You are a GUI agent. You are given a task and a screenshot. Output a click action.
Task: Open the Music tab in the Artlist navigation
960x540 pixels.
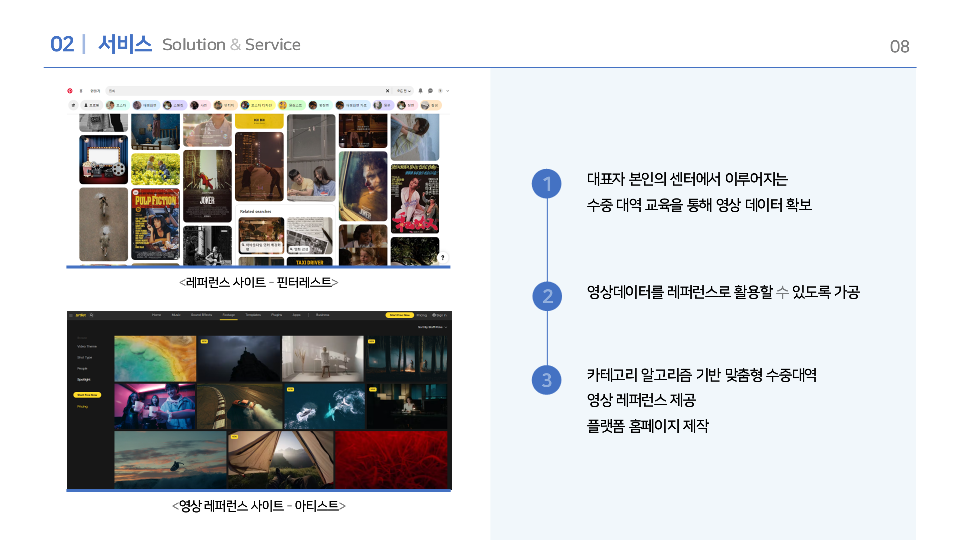click(x=176, y=315)
